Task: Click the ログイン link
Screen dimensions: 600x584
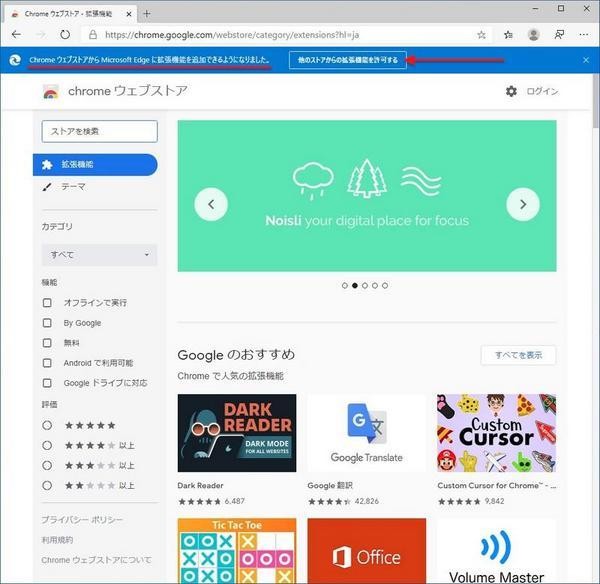Action: tap(543, 91)
